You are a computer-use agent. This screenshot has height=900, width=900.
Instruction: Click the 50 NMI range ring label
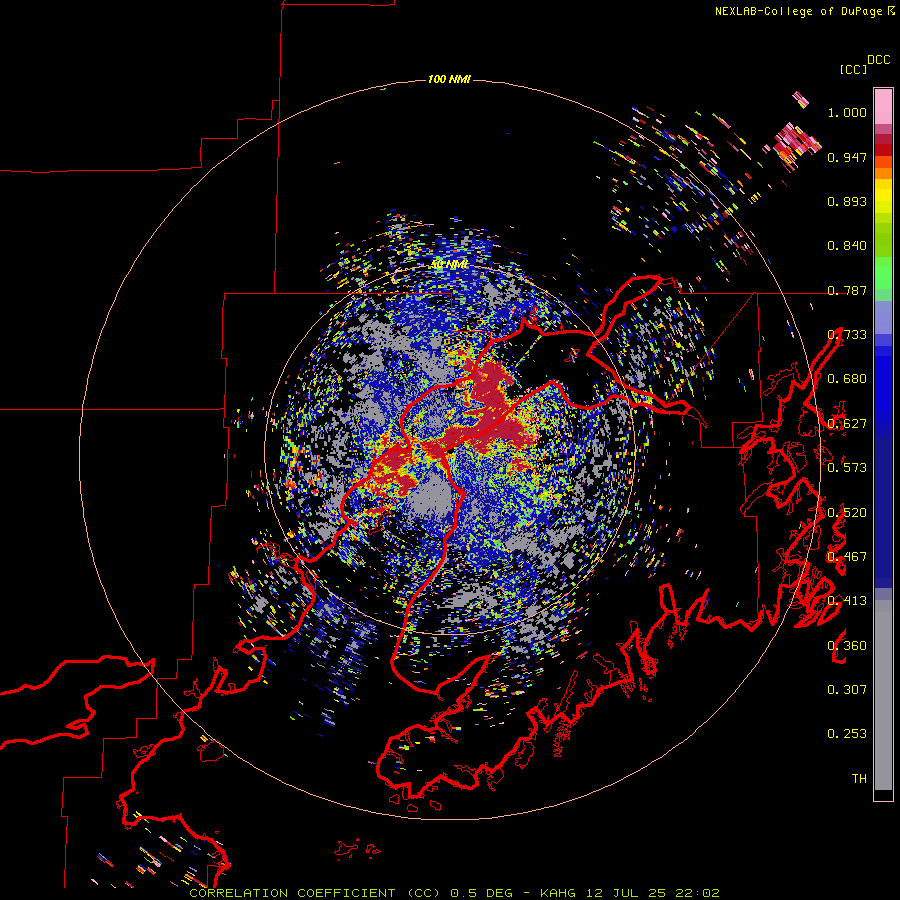coord(449,264)
